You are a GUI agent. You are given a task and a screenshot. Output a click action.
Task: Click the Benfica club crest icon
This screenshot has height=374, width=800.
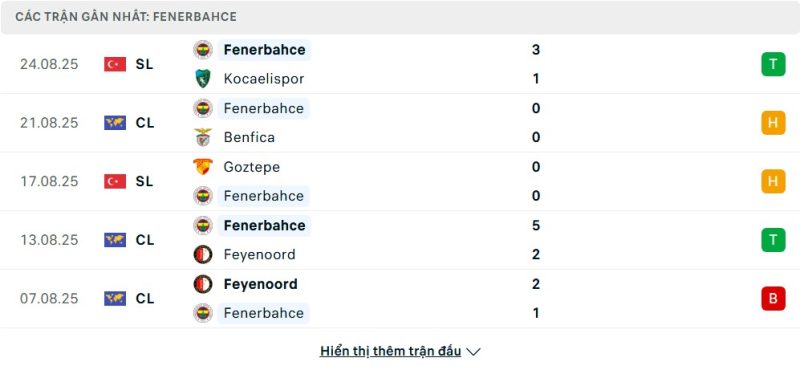pos(203,137)
